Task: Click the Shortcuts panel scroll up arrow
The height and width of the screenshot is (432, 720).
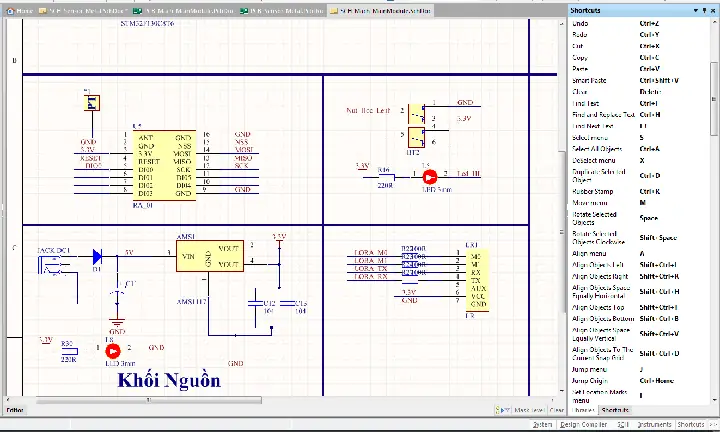Action: click(714, 22)
